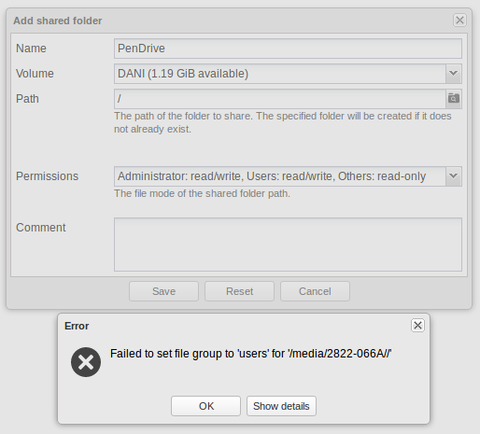Viewport: 480px width, 434px height.
Task: Open the folder browse icon beside Path
Action: click(454, 99)
